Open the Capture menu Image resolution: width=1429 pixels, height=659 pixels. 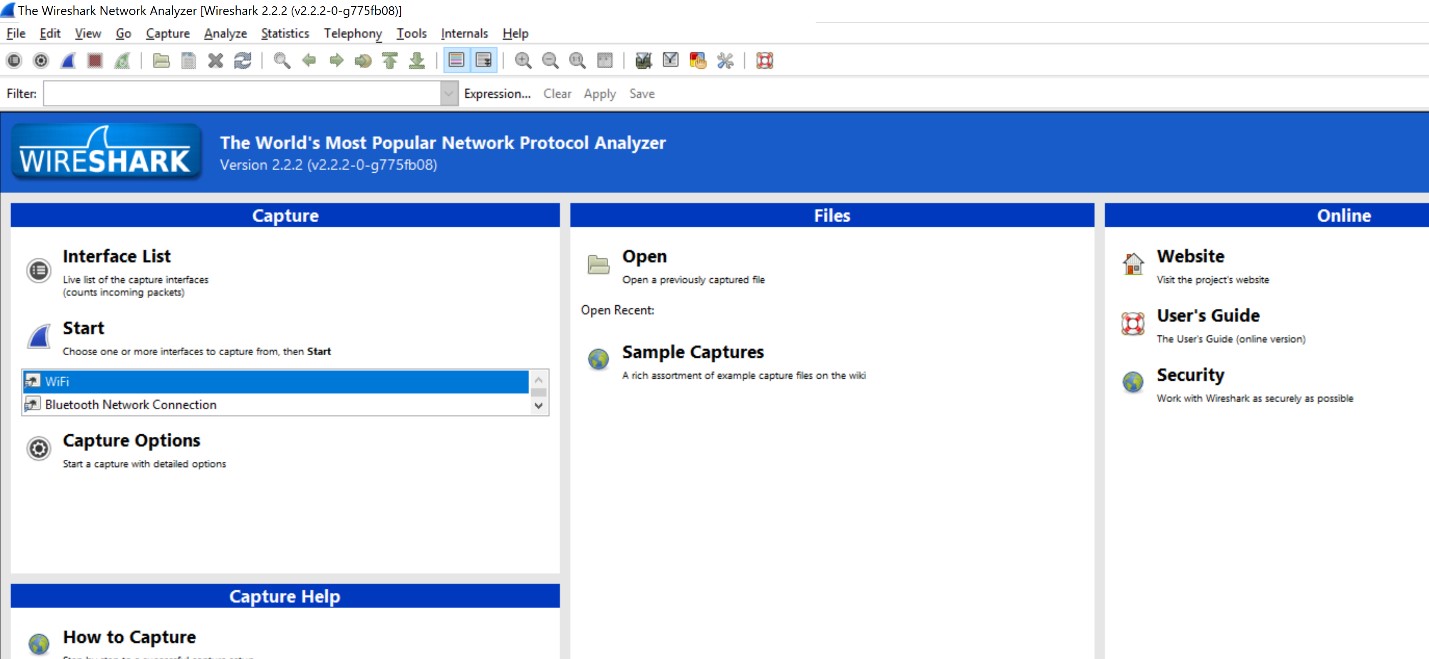(168, 33)
